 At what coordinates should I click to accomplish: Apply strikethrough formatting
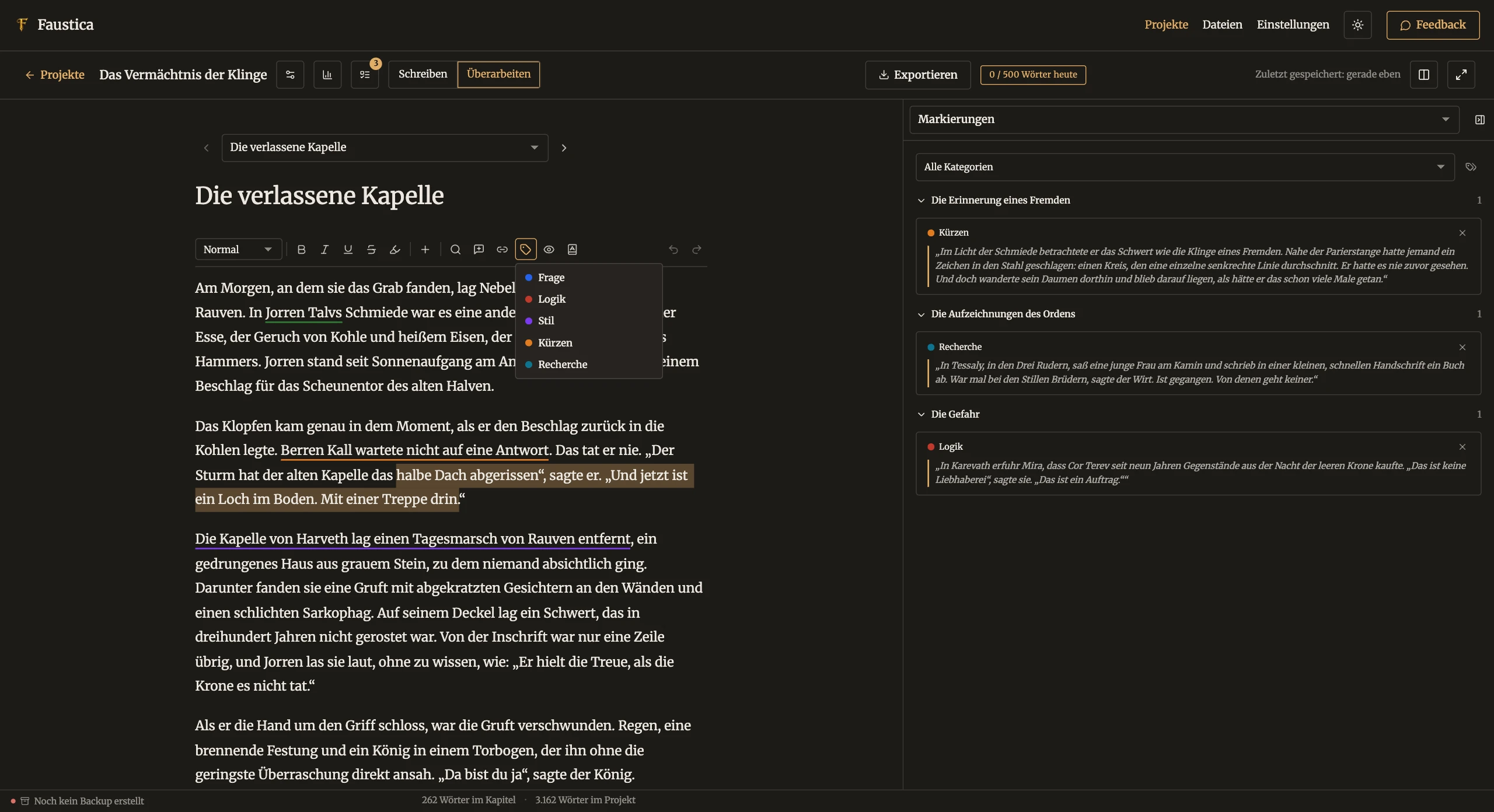[x=371, y=250]
